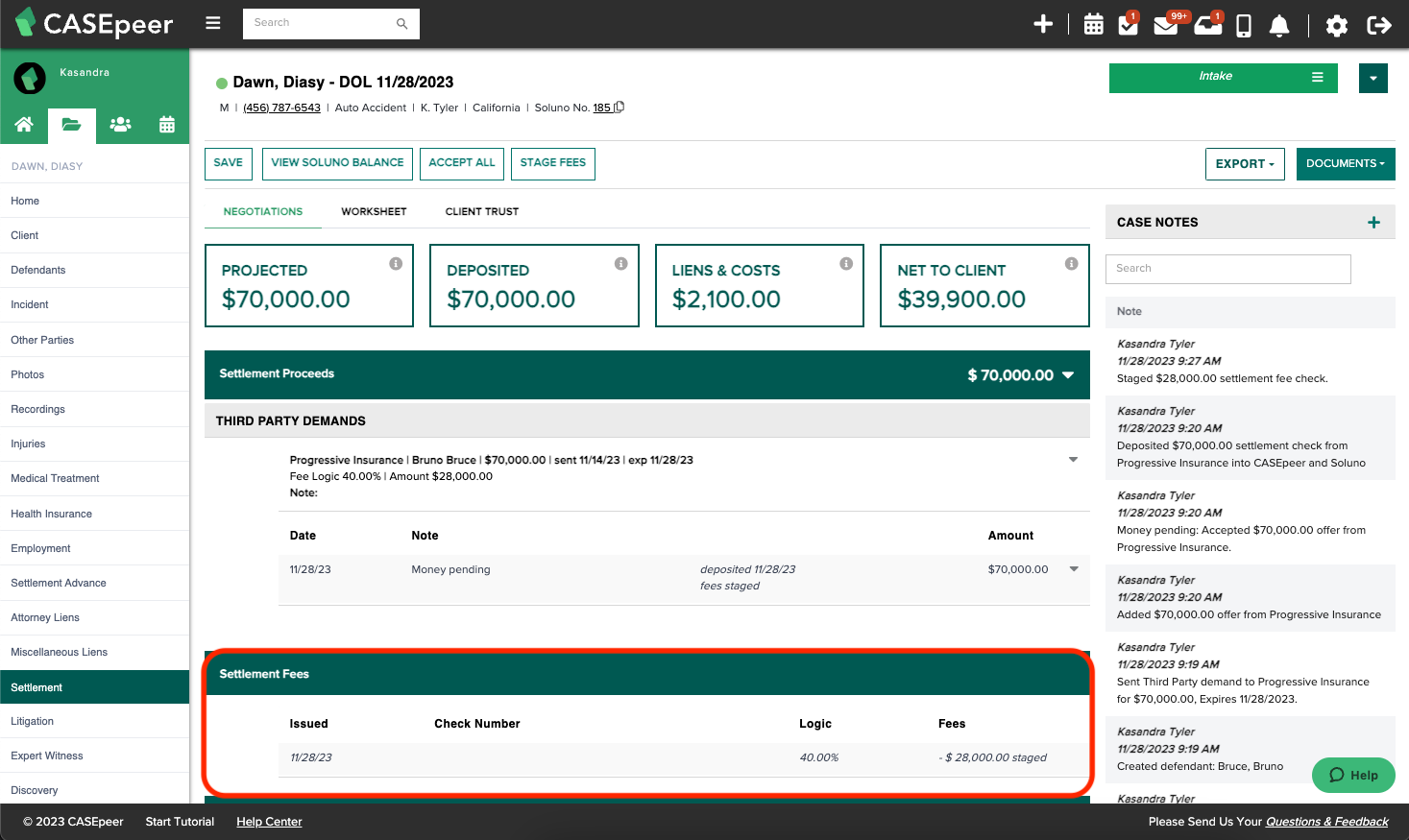1409x840 pixels.
Task: Click the top search input field
Action: pyautogui.click(x=319, y=23)
